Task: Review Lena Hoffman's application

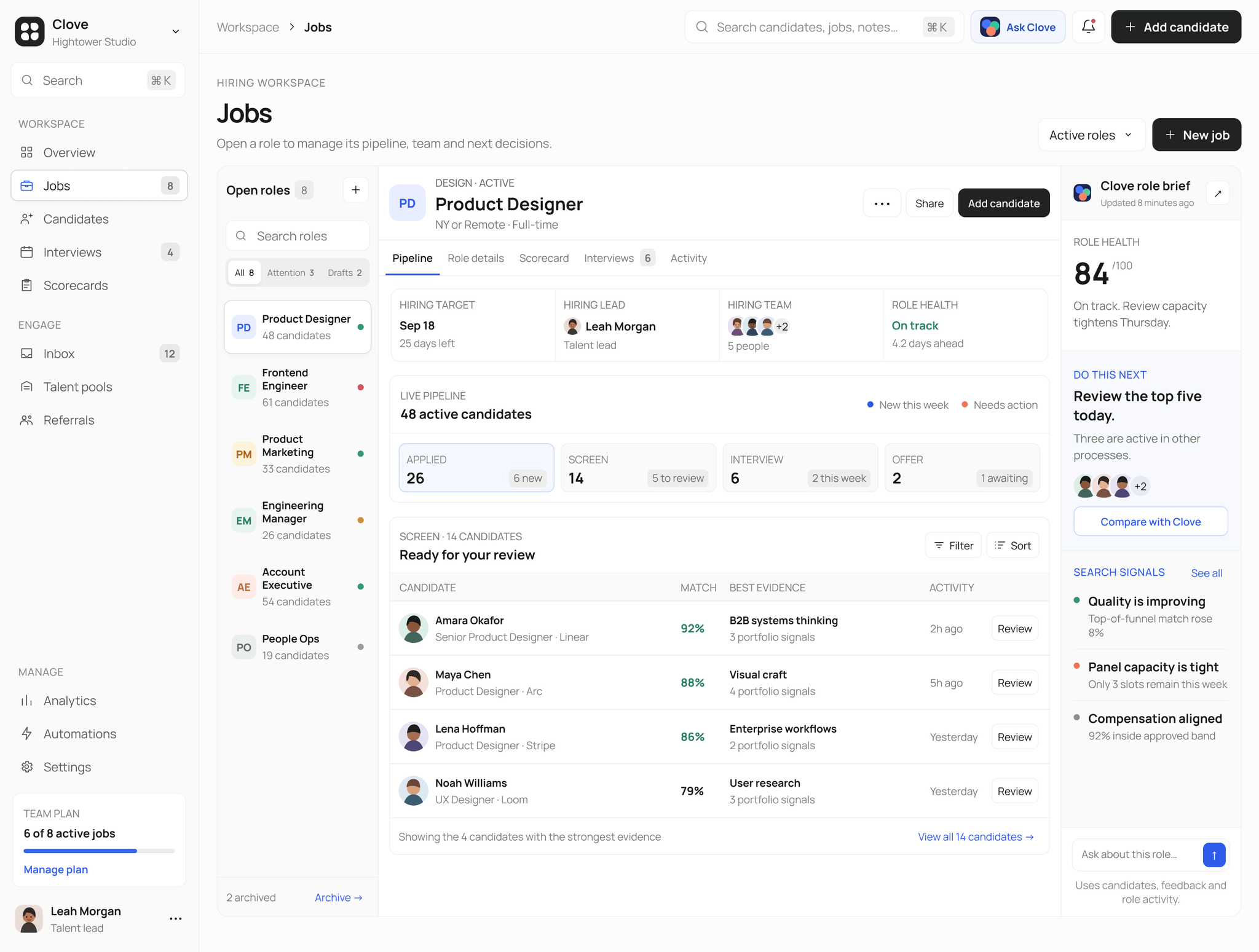Action: (1014, 737)
